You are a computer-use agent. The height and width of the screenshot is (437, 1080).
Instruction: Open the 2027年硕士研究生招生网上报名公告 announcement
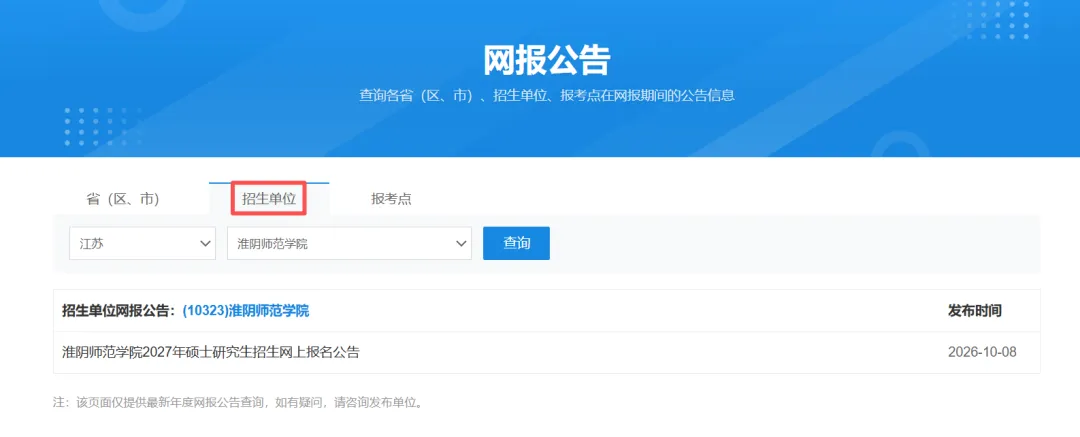click(x=211, y=352)
